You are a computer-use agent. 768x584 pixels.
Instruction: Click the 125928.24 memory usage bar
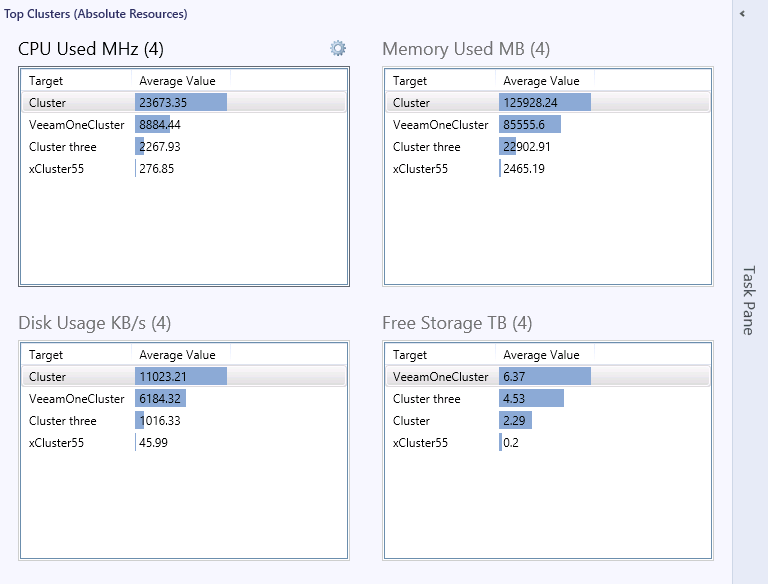(x=545, y=103)
